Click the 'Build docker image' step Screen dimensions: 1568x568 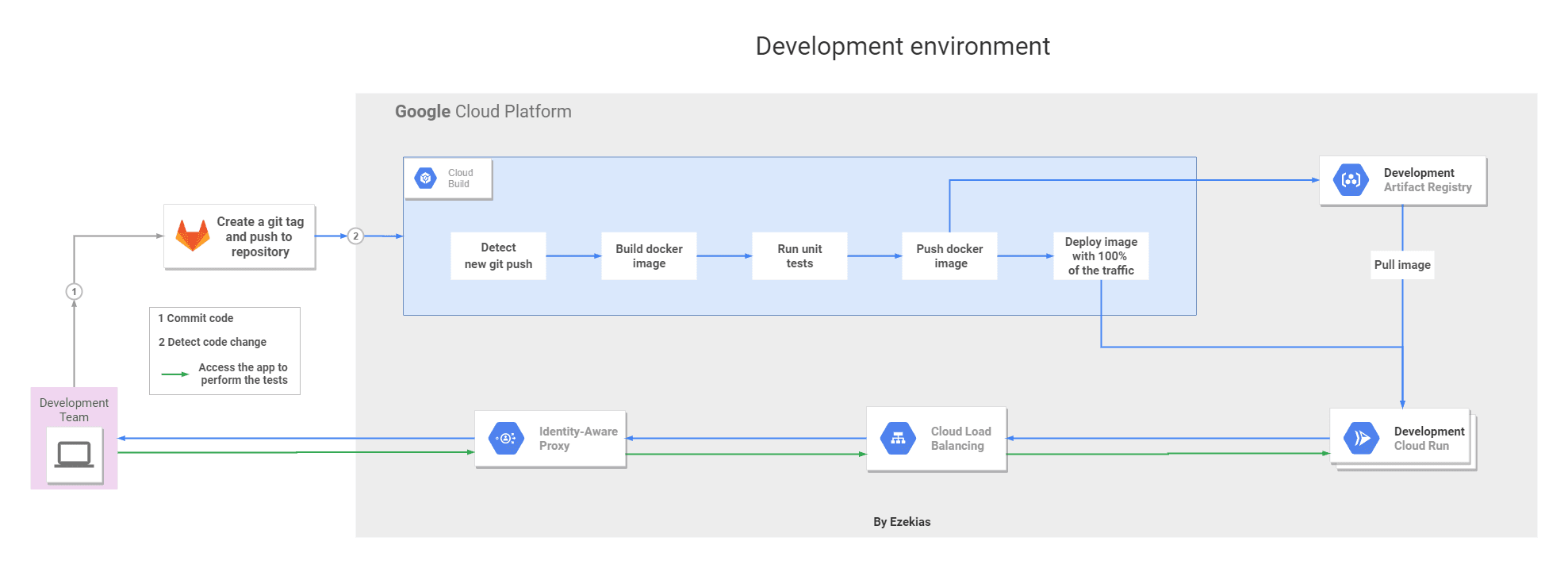(649, 255)
